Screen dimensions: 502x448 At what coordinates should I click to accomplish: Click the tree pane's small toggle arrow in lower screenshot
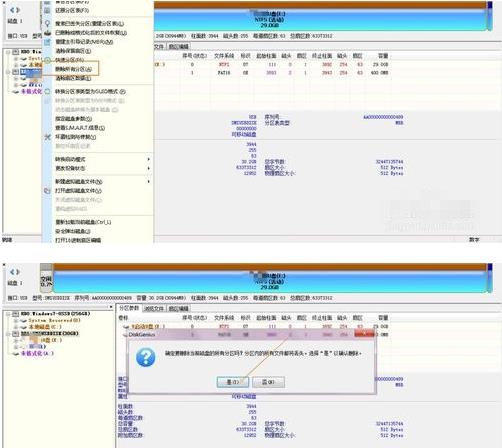[x=111, y=307]
